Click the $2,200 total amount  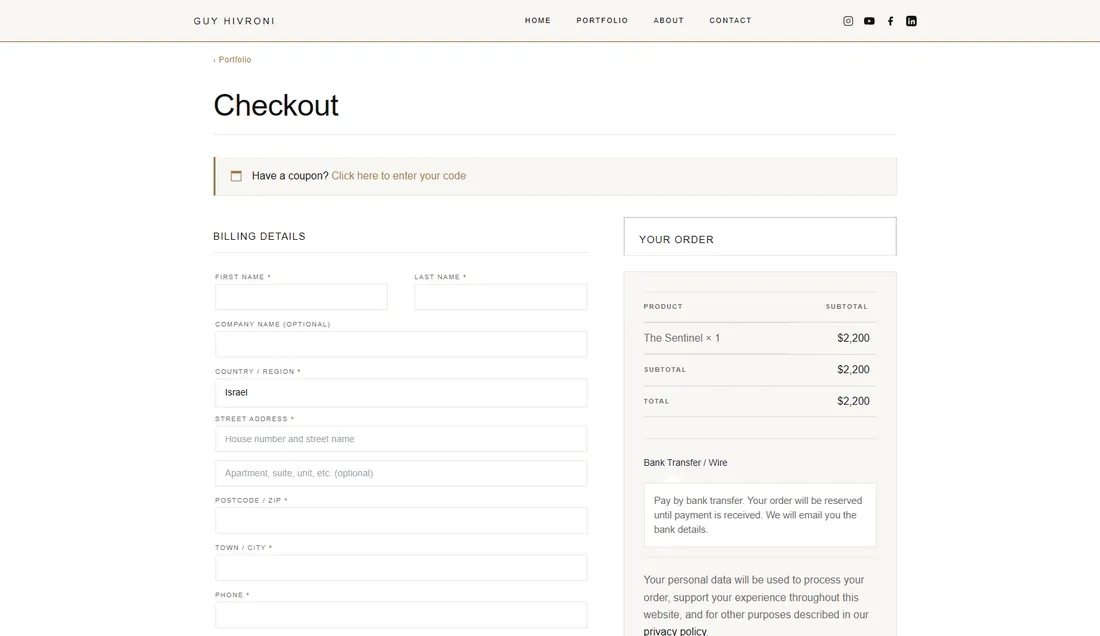(x=853, y=401)
